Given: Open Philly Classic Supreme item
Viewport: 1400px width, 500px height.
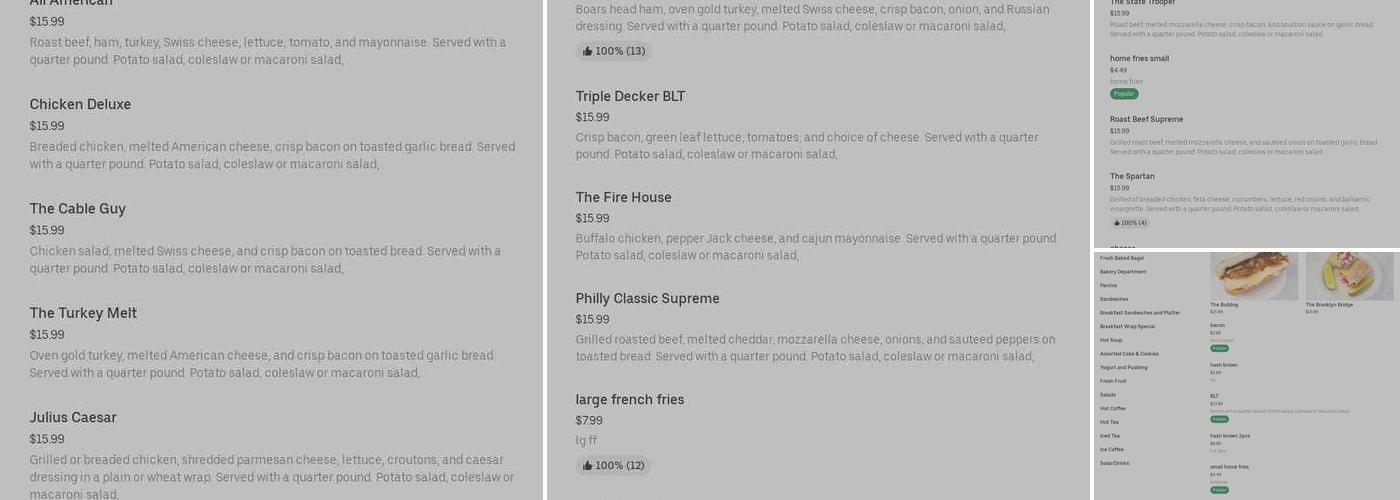Looking at the screenshot, I should click(647, 298).
